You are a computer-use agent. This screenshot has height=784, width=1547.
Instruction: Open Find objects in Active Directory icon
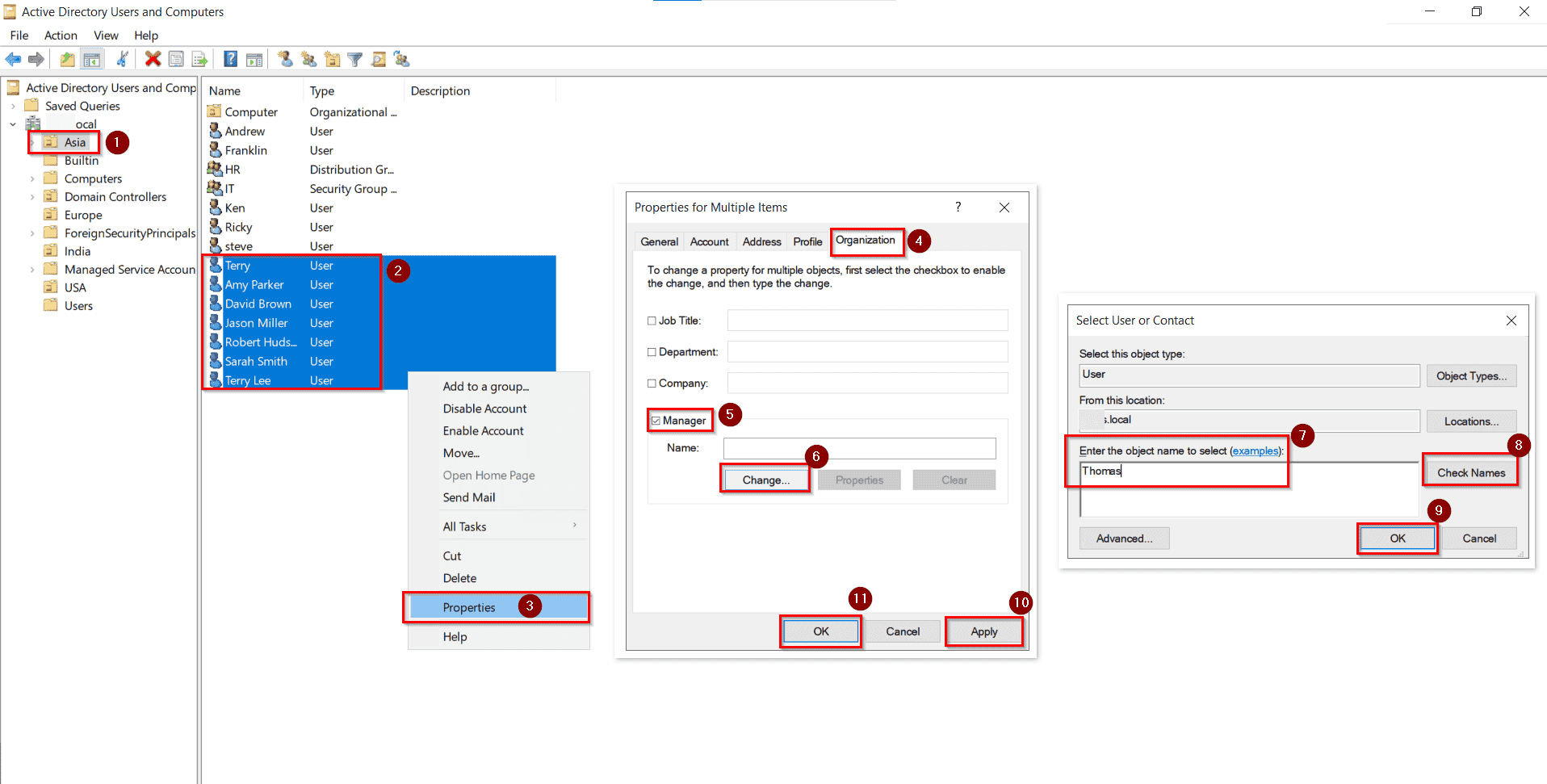click(378, 59)
